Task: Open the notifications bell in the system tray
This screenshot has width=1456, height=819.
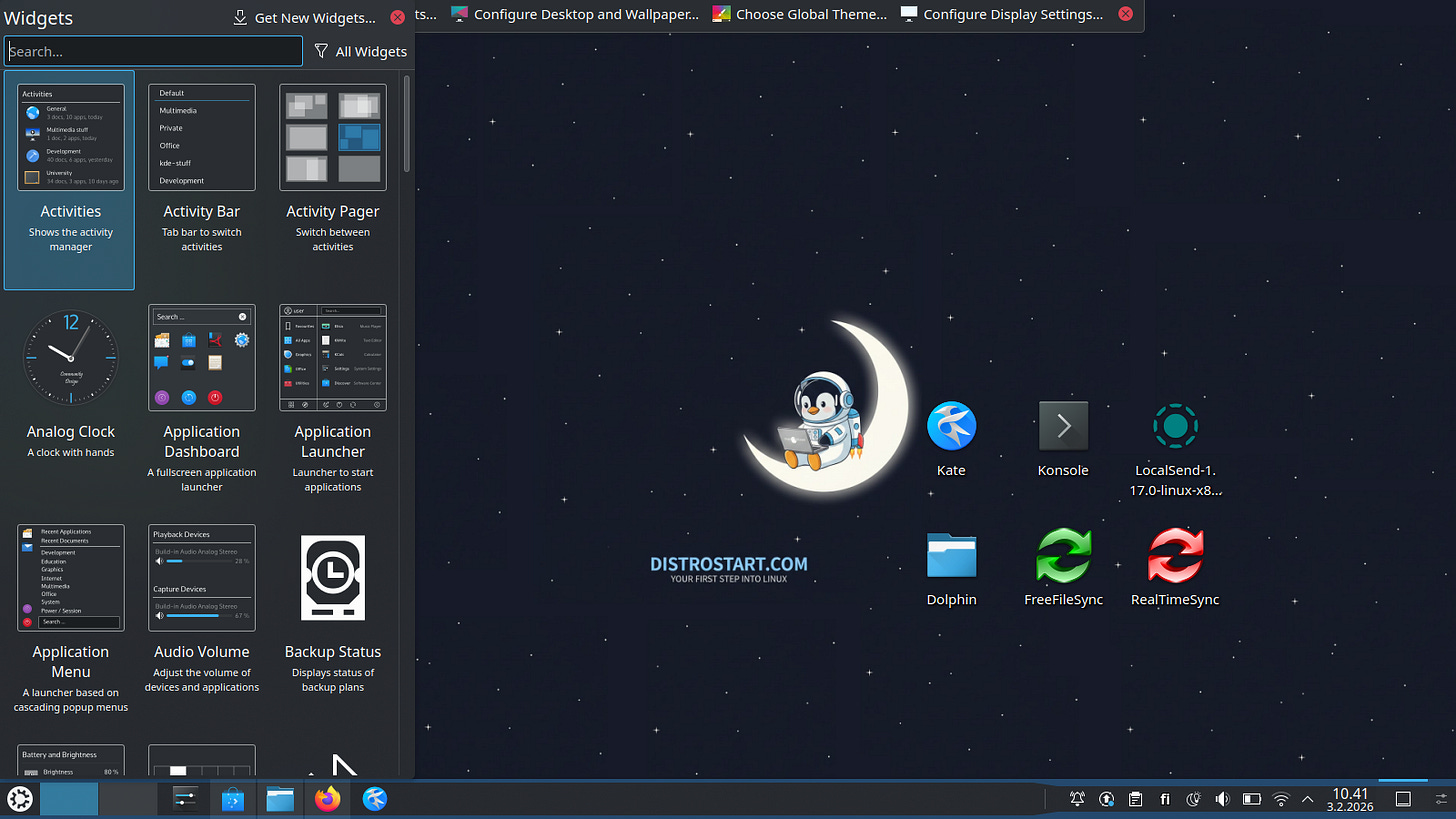Action: [x=1077, y=799]
